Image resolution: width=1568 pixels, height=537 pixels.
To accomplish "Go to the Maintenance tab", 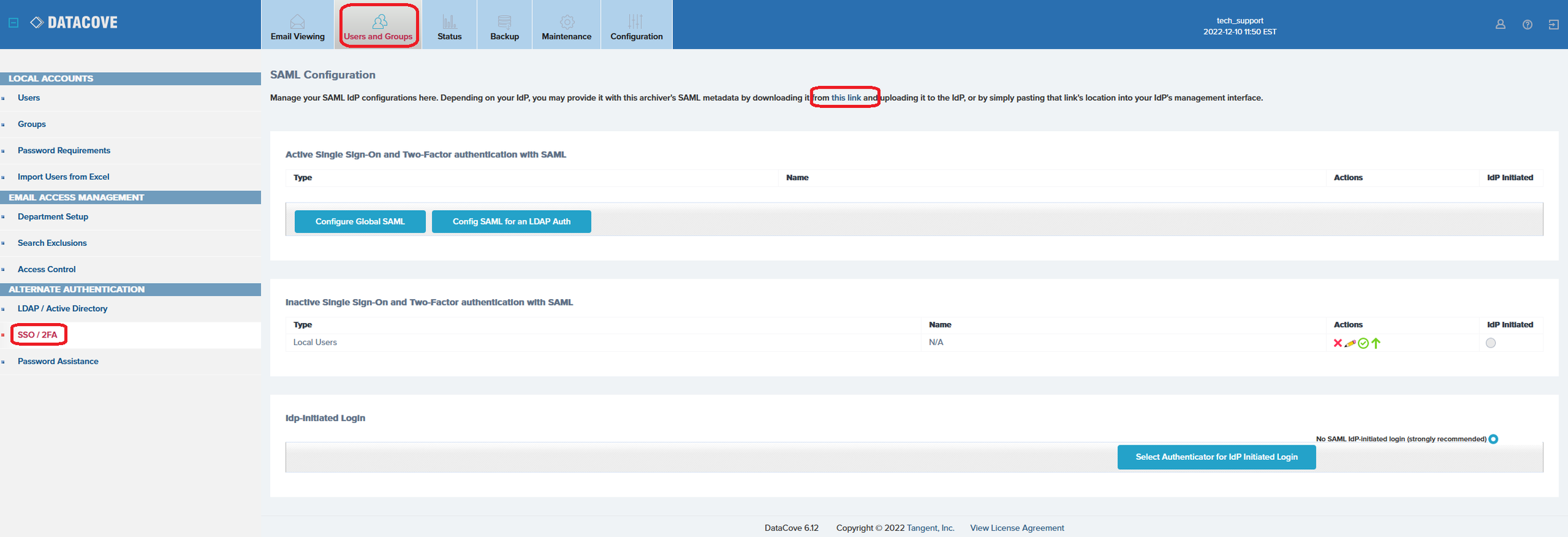I will 566,28.
